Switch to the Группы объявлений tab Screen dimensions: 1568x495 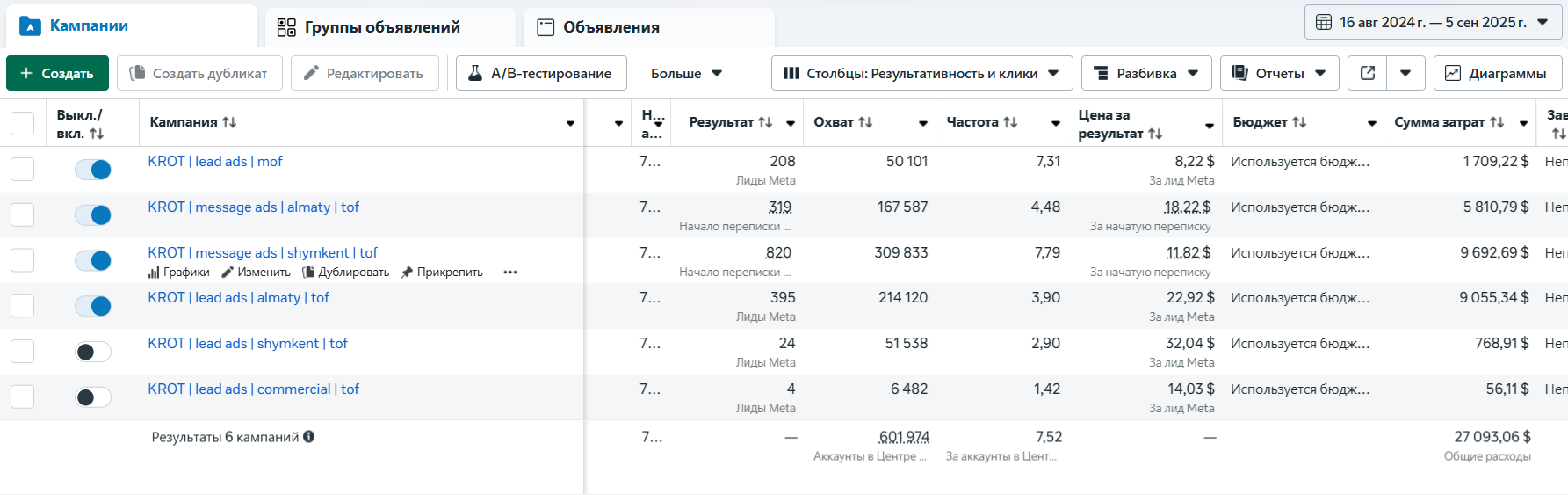[381, 27]
